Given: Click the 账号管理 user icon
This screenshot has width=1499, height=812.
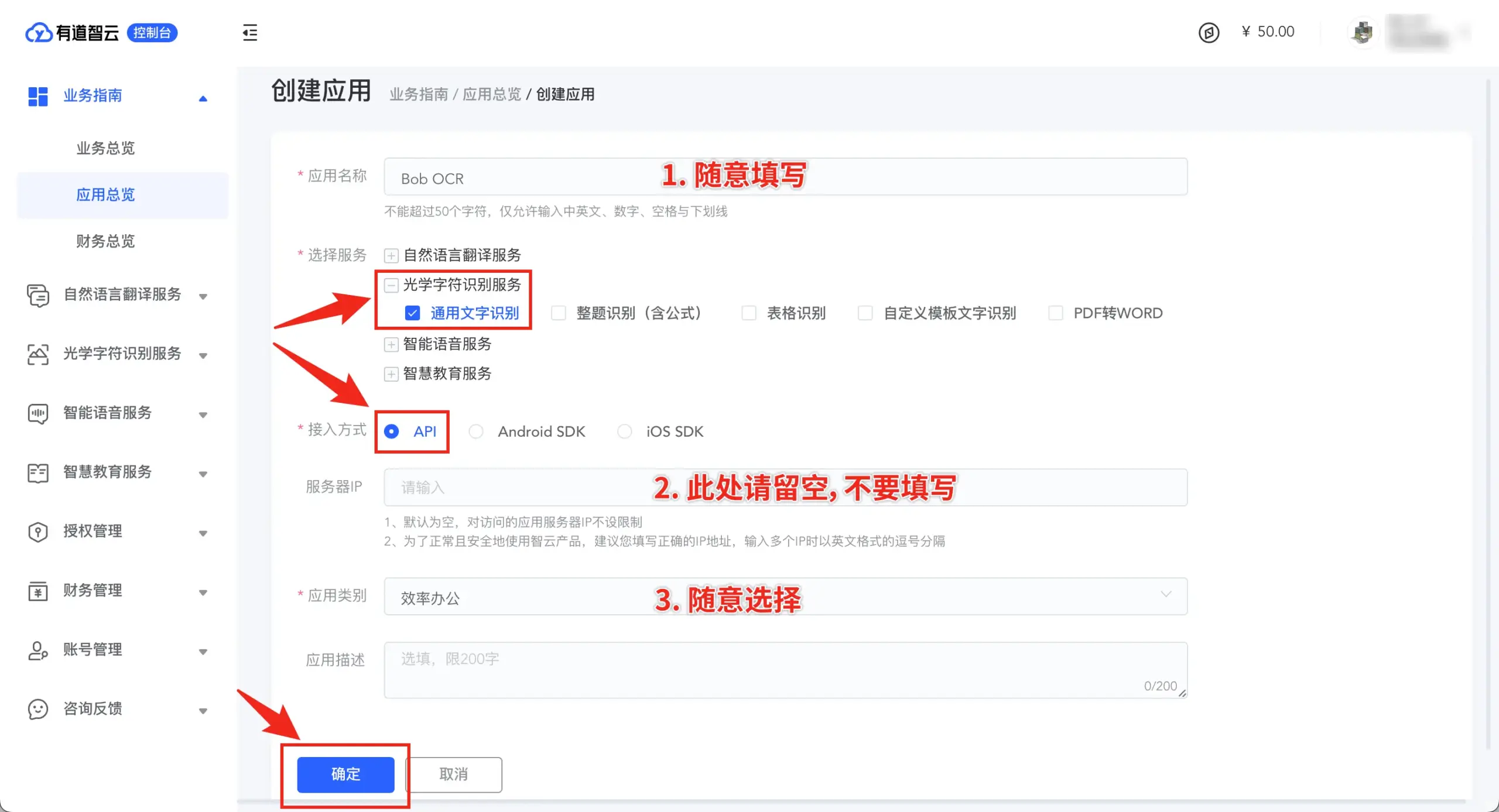Looking at the screenshot, I should [x=38, y=650].
